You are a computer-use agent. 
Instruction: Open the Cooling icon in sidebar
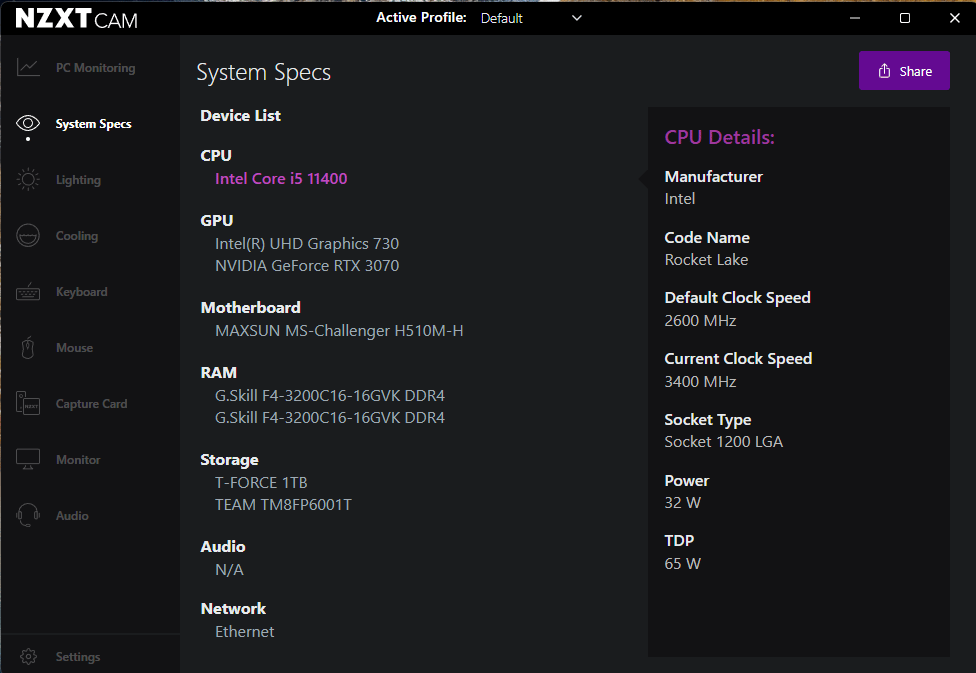tap(28, 235)
